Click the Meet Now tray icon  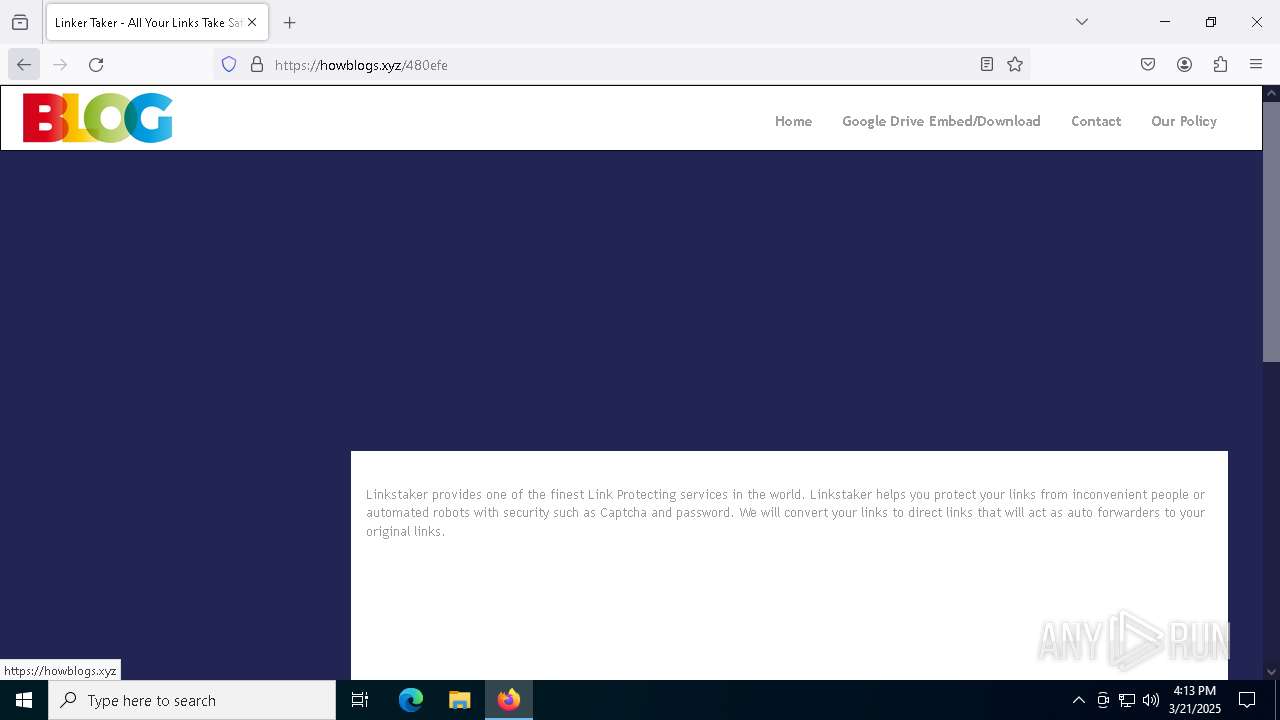click(1103, 700)
